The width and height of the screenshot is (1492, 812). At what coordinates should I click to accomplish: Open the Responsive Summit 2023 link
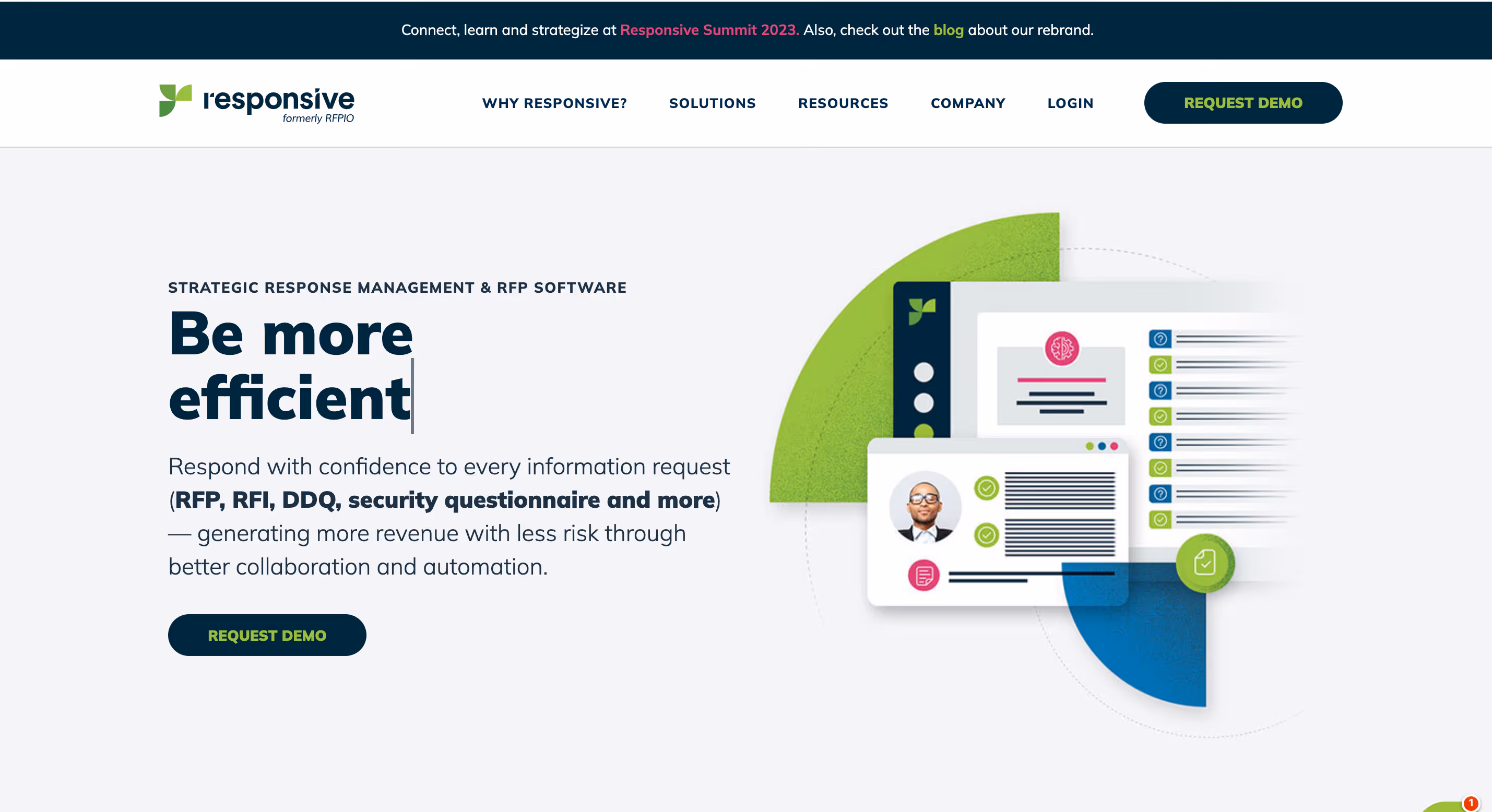[709, 30]
